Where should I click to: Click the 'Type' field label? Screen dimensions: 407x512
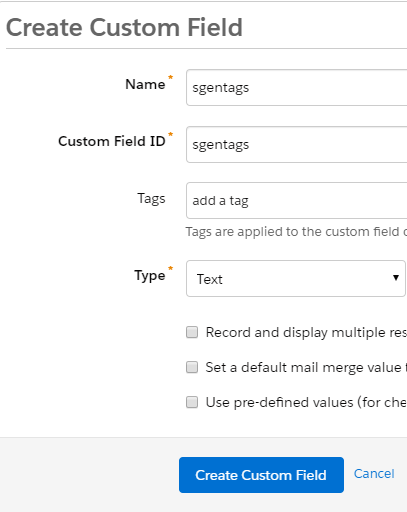click(150, 276)
